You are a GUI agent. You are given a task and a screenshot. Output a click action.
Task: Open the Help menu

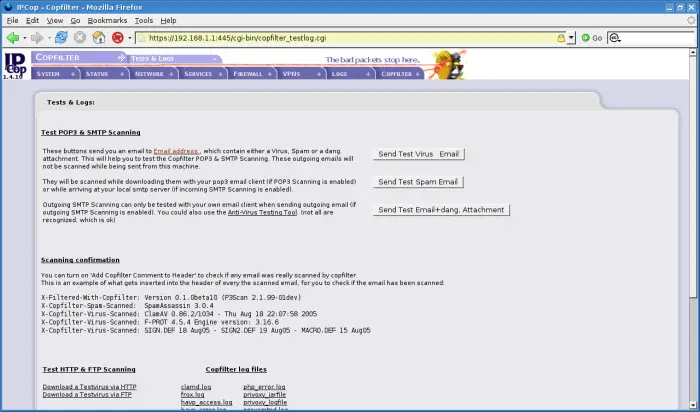(x=168, y=21)
